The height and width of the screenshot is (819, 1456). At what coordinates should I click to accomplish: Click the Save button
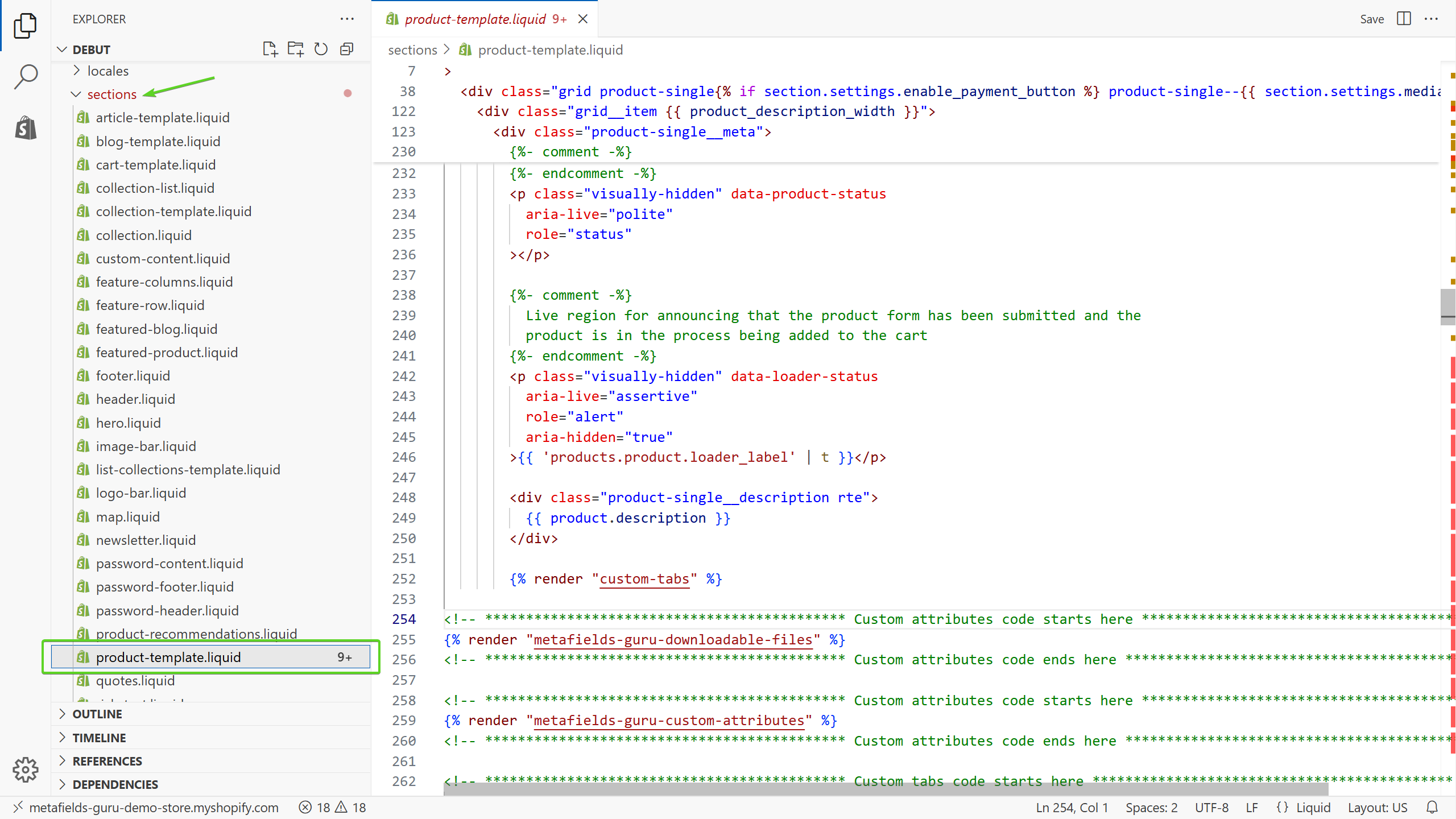point(1371,19)
